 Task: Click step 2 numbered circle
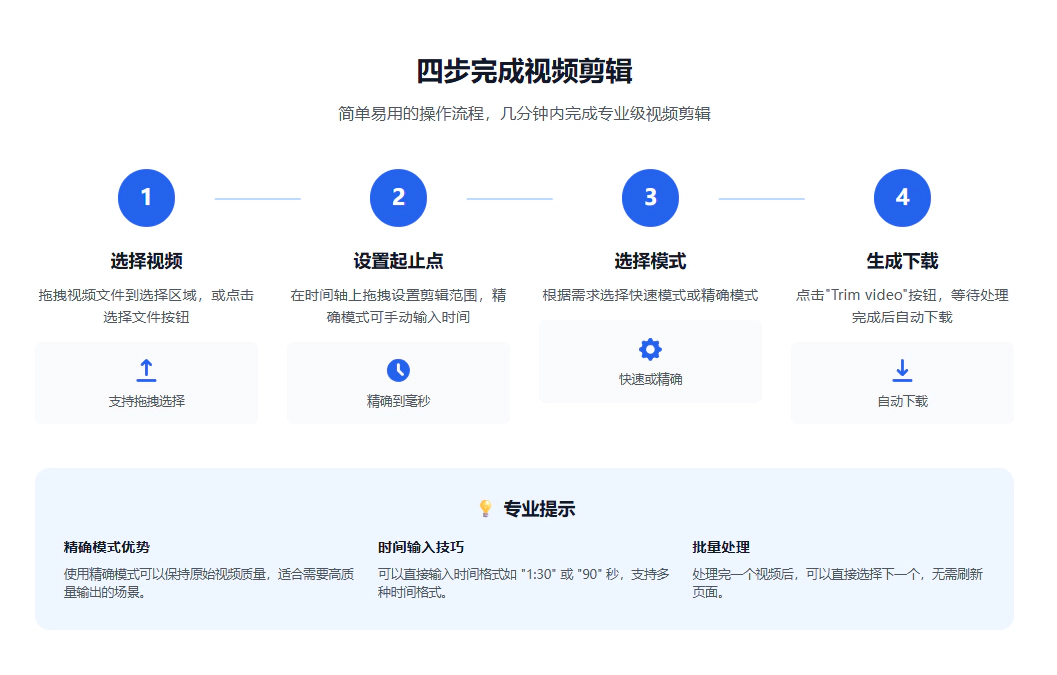pyautogui.click(x=398, y=198)
